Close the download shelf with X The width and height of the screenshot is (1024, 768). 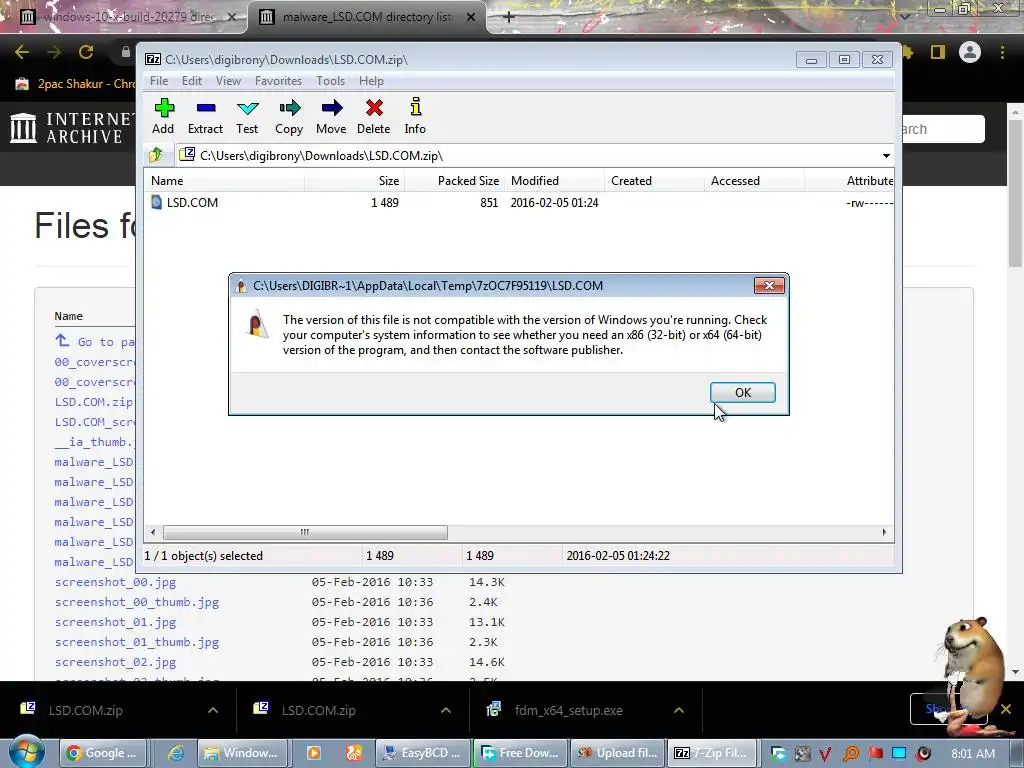click(1006, 709)
